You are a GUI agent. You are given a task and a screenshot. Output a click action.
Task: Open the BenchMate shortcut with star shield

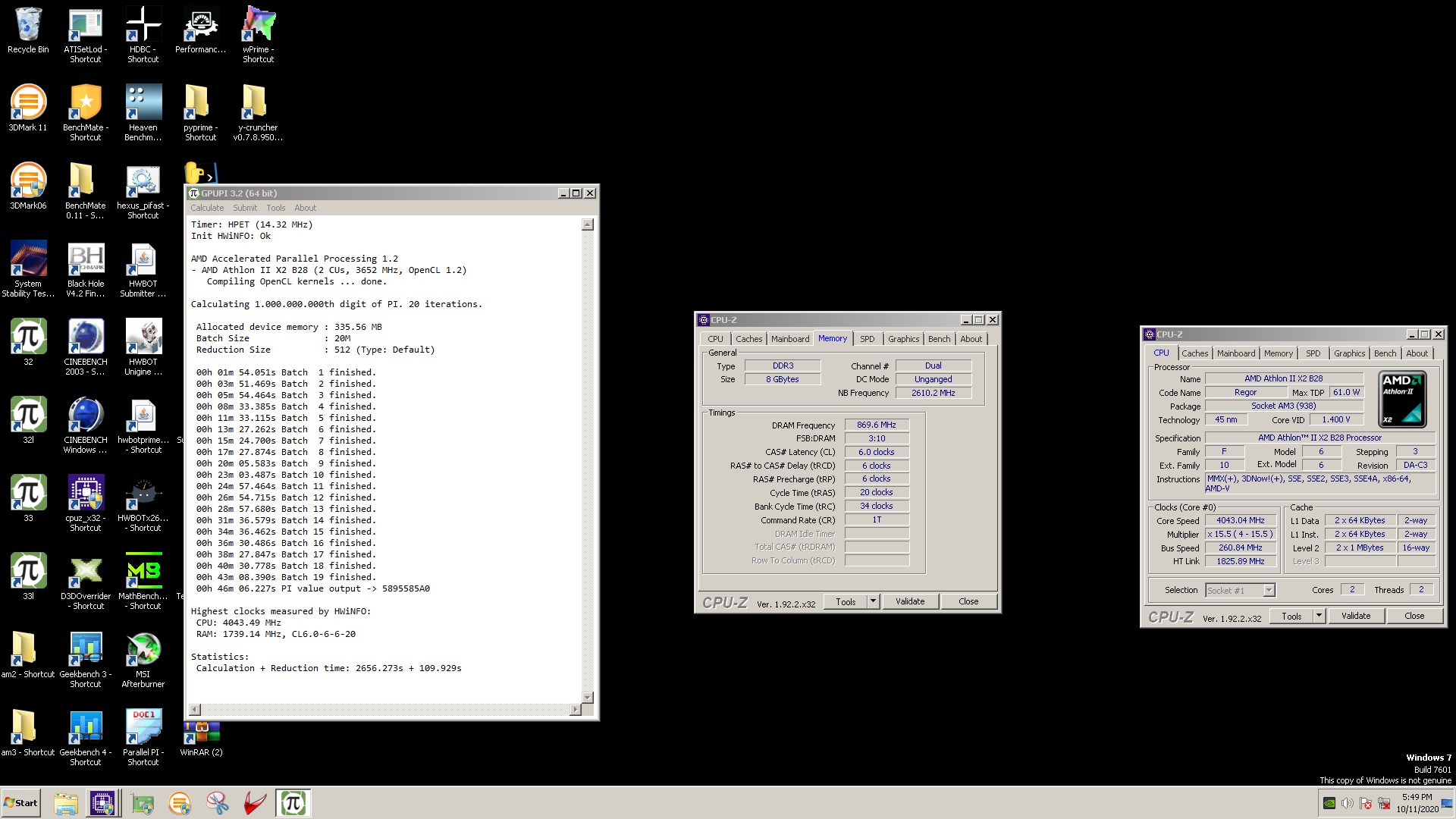pyautogui.click(x=85, y=112)
